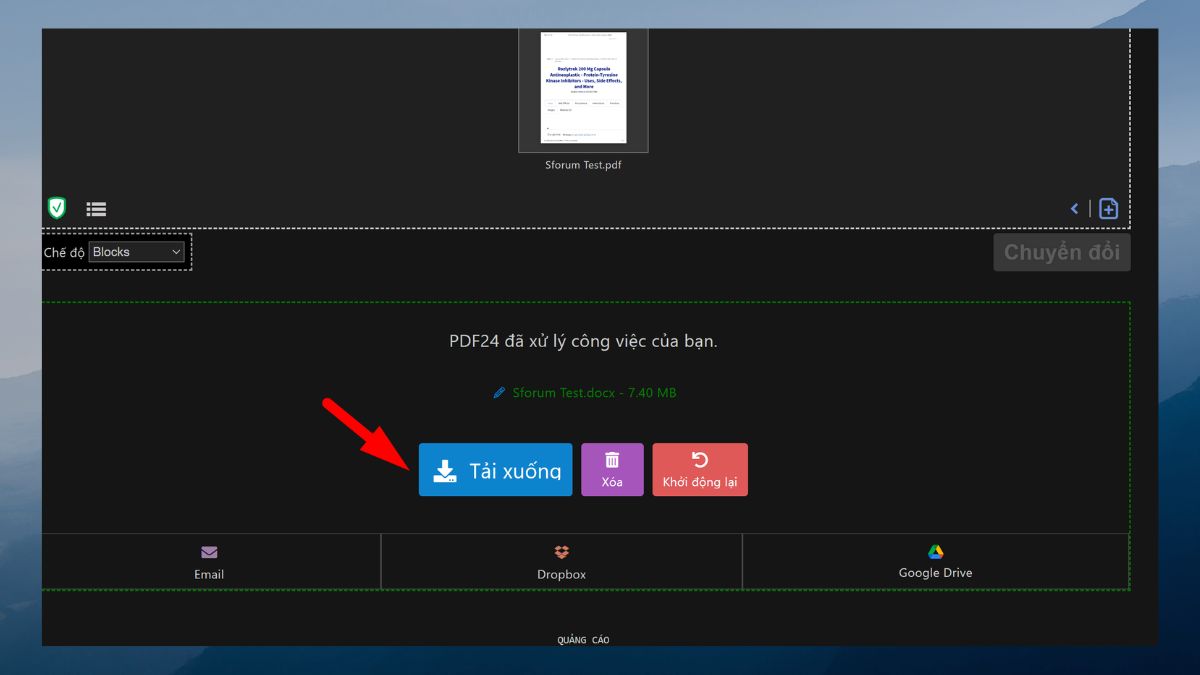Screen dimensions: 1200x675
Task: Download the file with Tải xuống
Action: [495, 470]
